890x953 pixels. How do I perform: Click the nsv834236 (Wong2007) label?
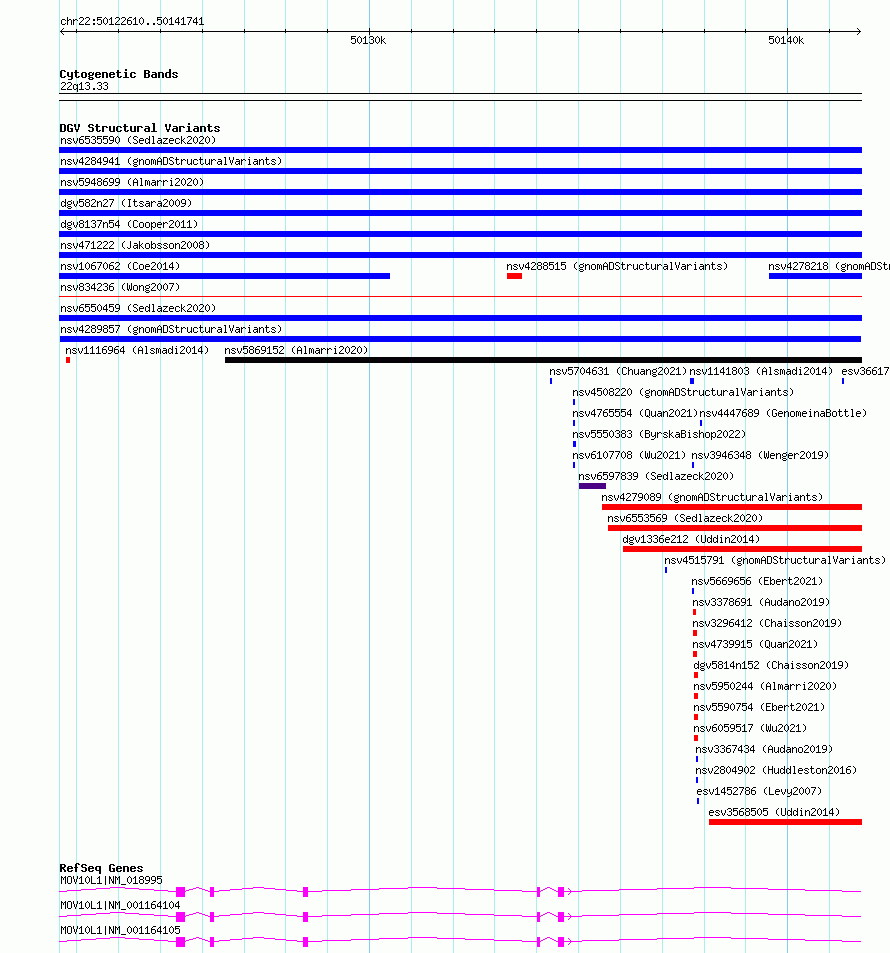(x=120, y=287)
